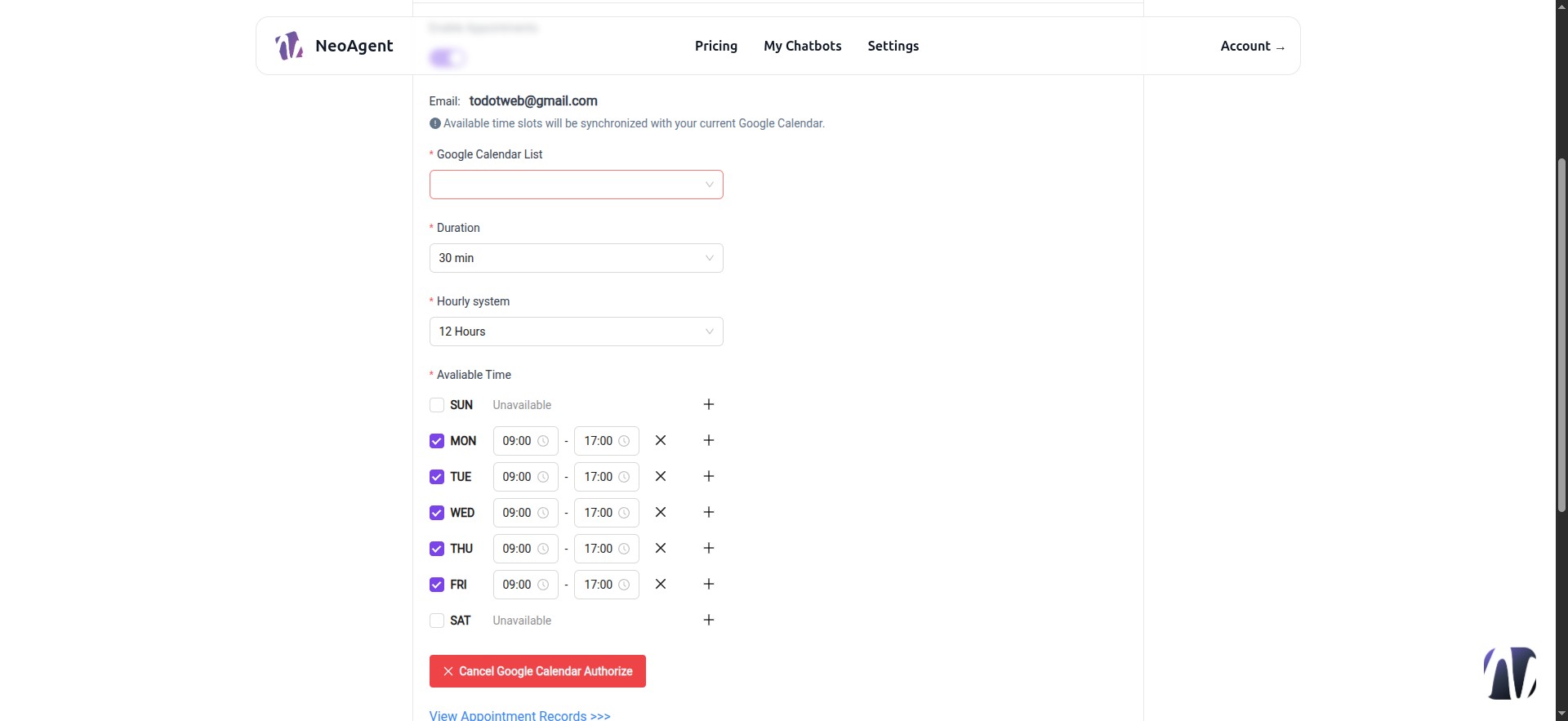The image size is (1568, 721).
Task: Click clock icon in FRI end time
Action: pyautogui.click(x=624, y=585)
